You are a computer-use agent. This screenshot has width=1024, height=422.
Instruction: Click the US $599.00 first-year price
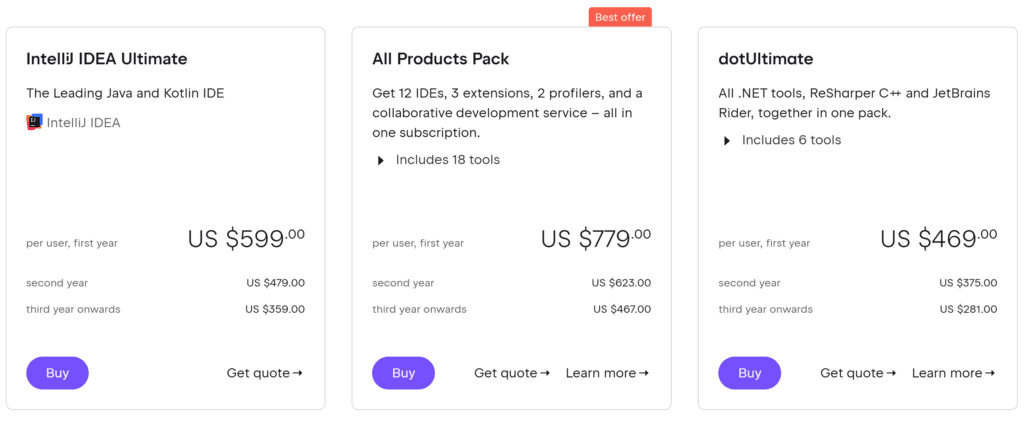click(246, 239)
